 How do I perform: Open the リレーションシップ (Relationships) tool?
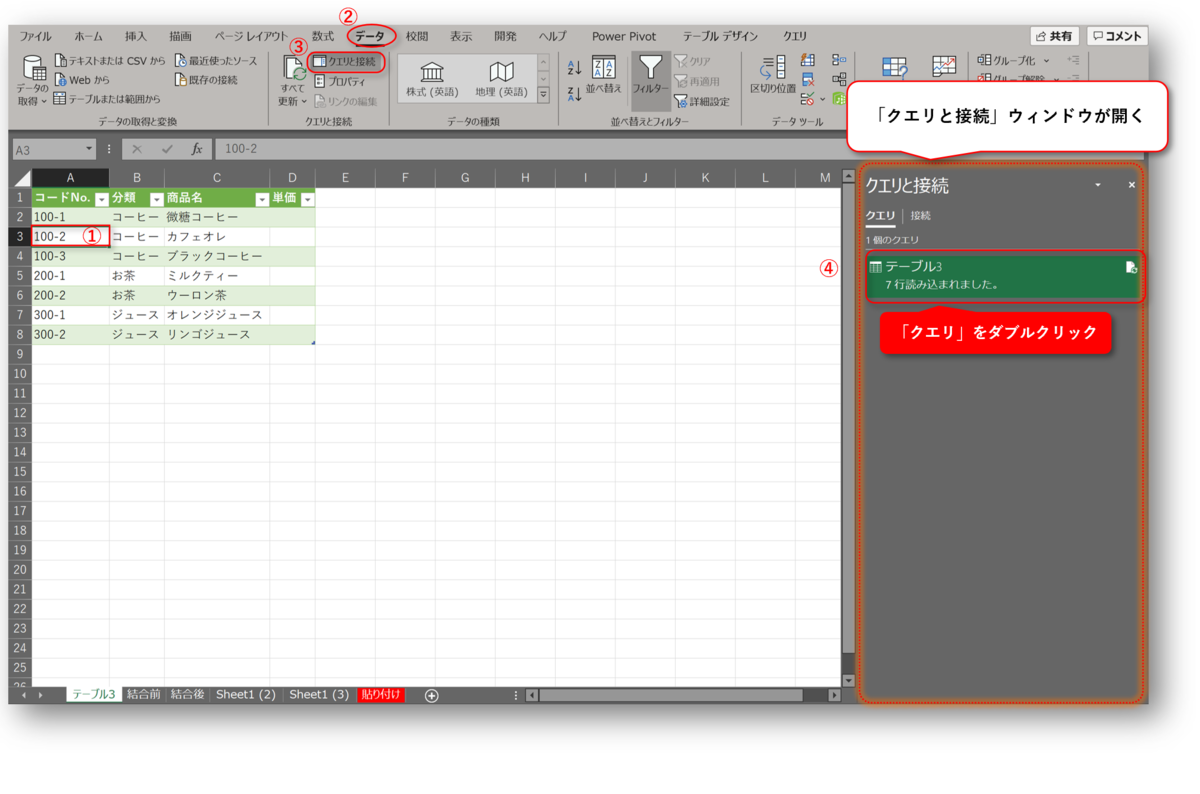click(x=838, y=78)
